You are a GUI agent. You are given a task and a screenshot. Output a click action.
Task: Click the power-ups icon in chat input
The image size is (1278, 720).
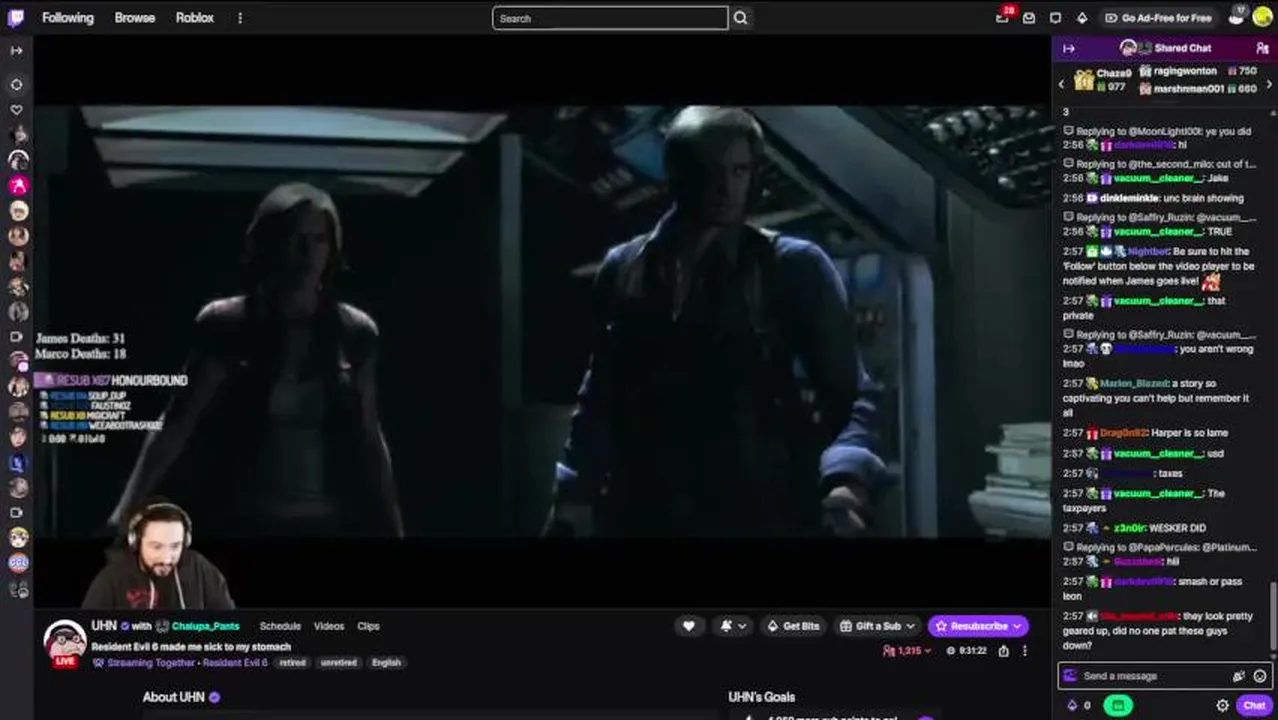(x=1238, y=676)
